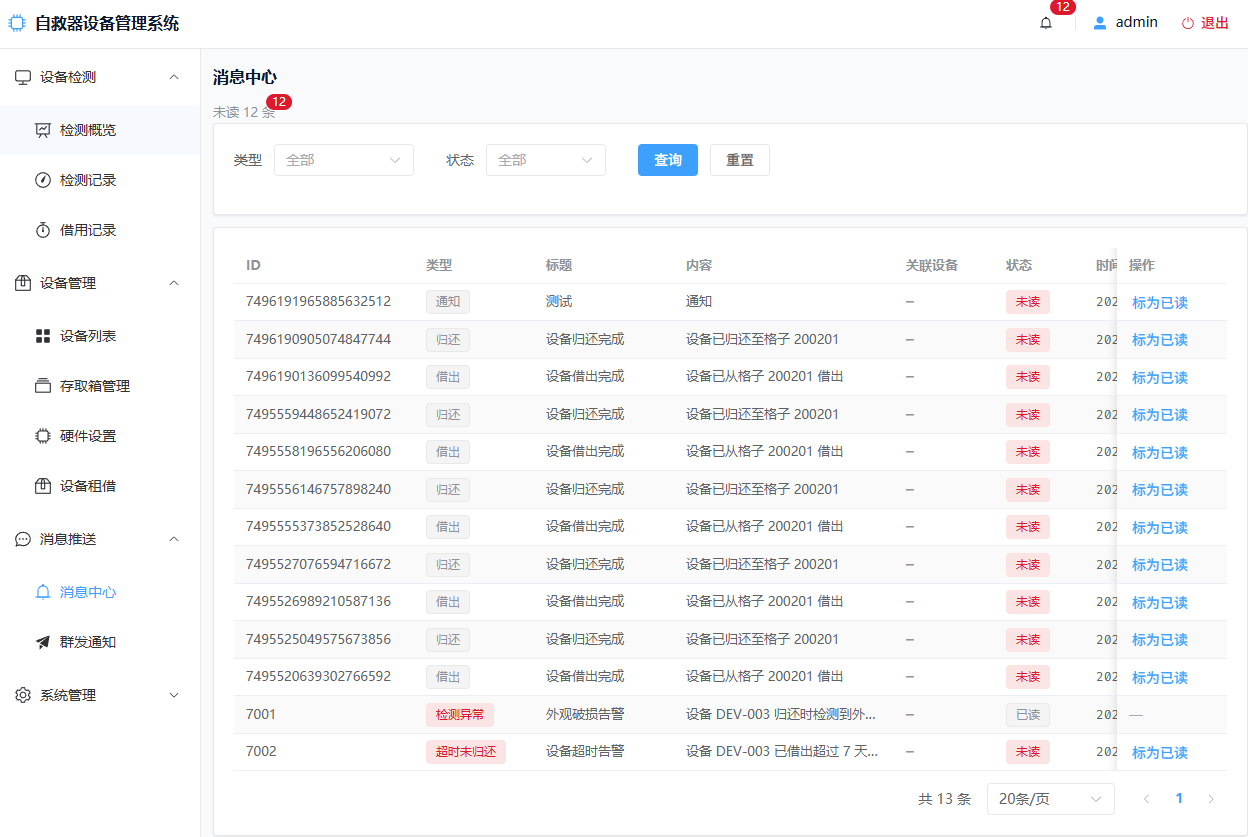Click the timer icon beside 借用记录
The width and height of the screenshot is (1248, 837).
pos(43,230)
